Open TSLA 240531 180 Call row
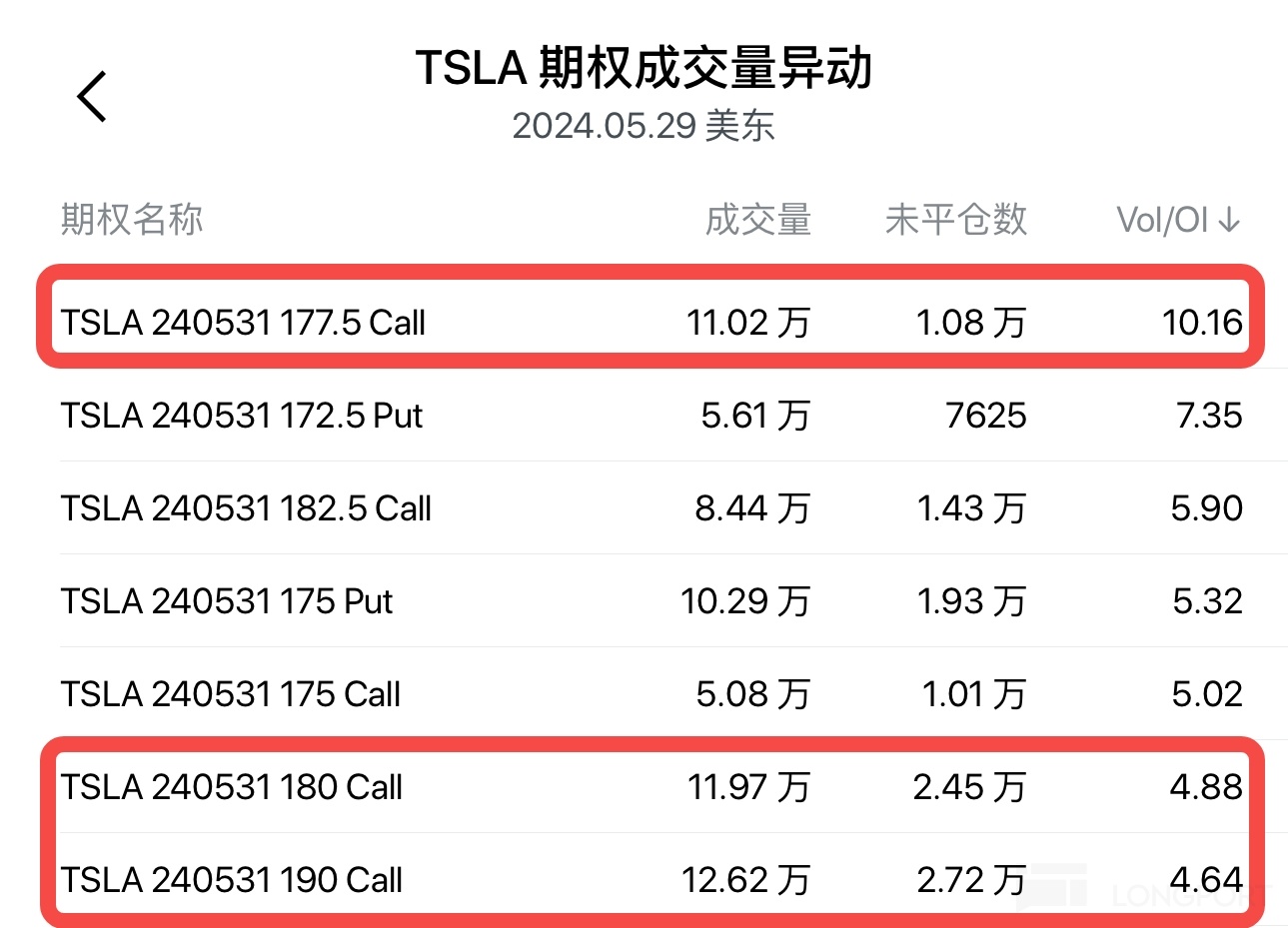The width and height of the screenshot is (1288, 928). pos(231,787)
